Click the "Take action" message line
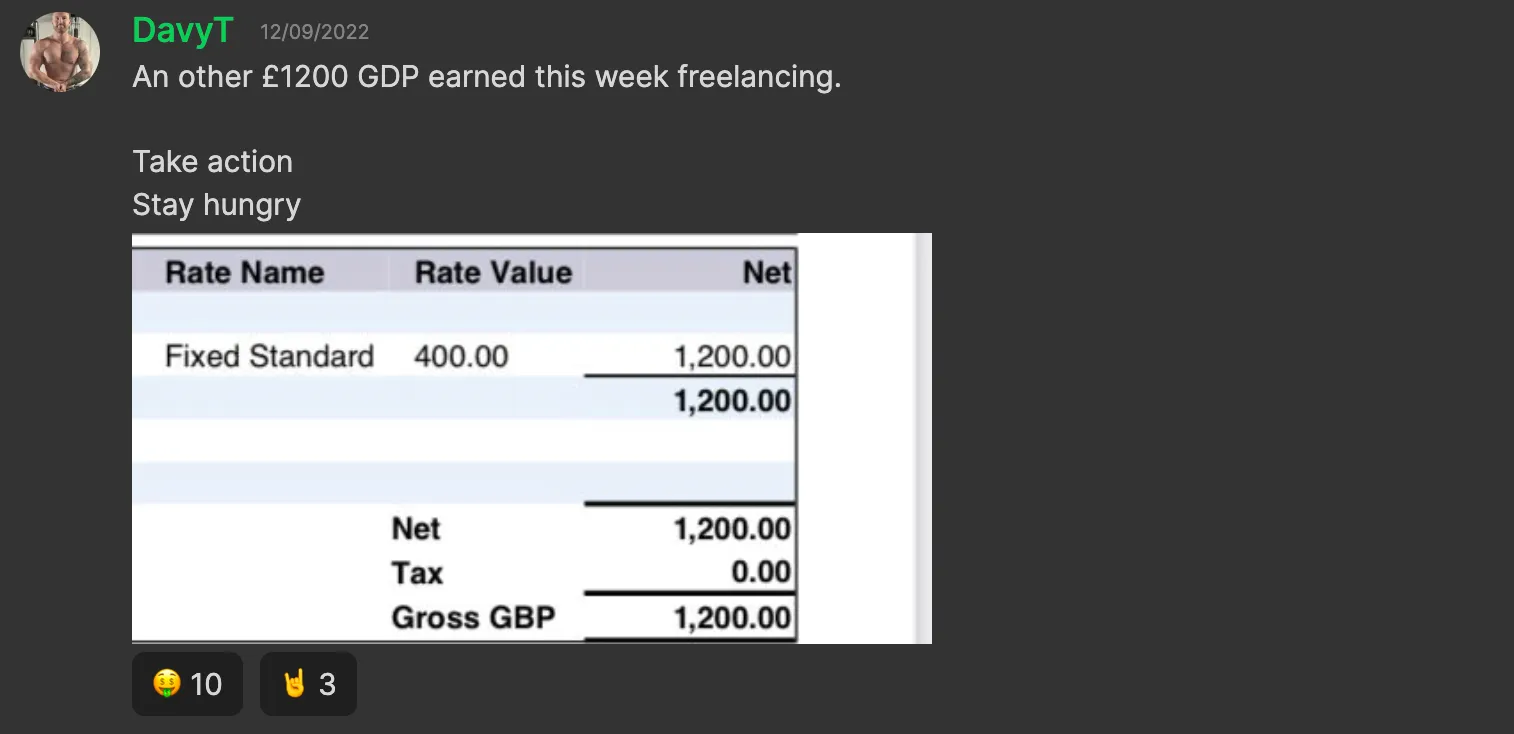This screenshot has width=1514, height=734. [212, 162]
